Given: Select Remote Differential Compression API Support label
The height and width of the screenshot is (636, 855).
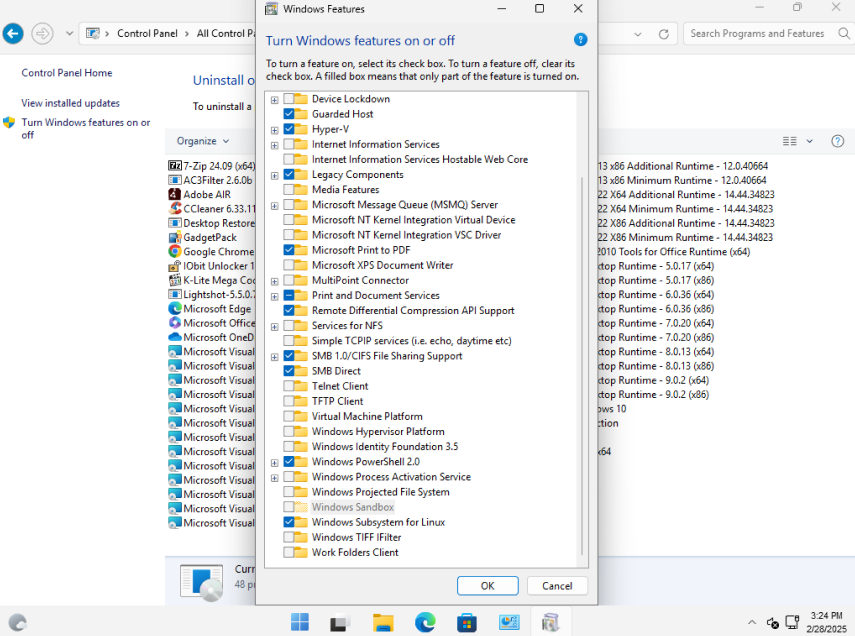Looking at the screenshot, I should pos(413,310).
